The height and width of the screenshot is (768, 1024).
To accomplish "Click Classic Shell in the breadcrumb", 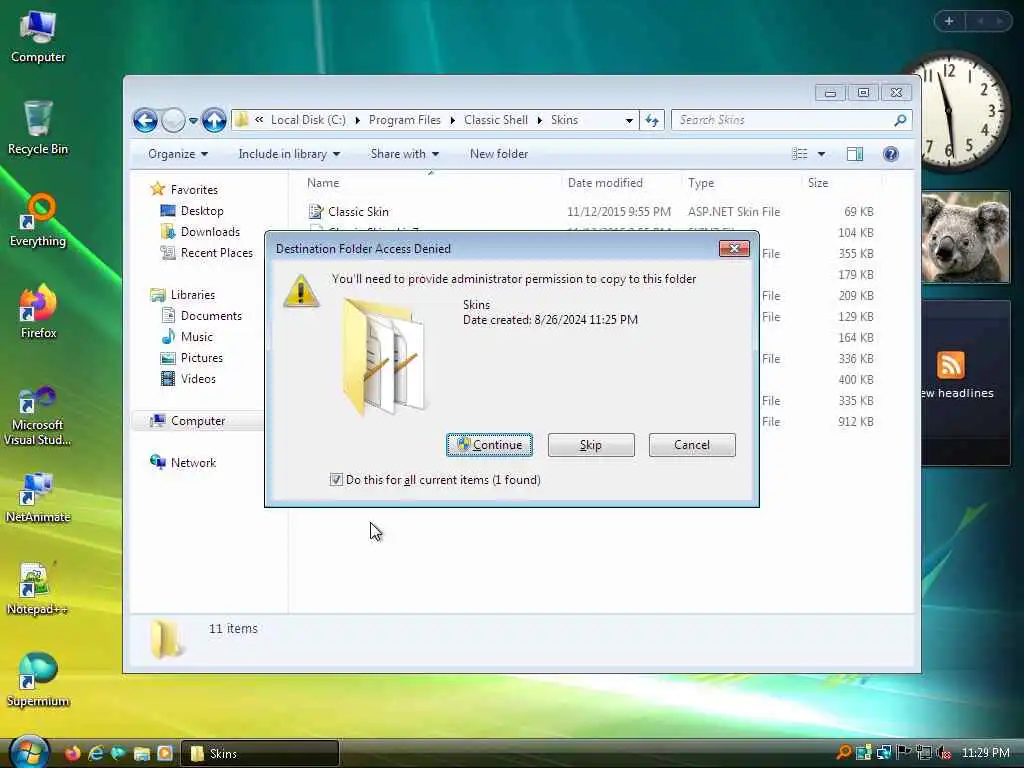I will click(x=496, y=120).
